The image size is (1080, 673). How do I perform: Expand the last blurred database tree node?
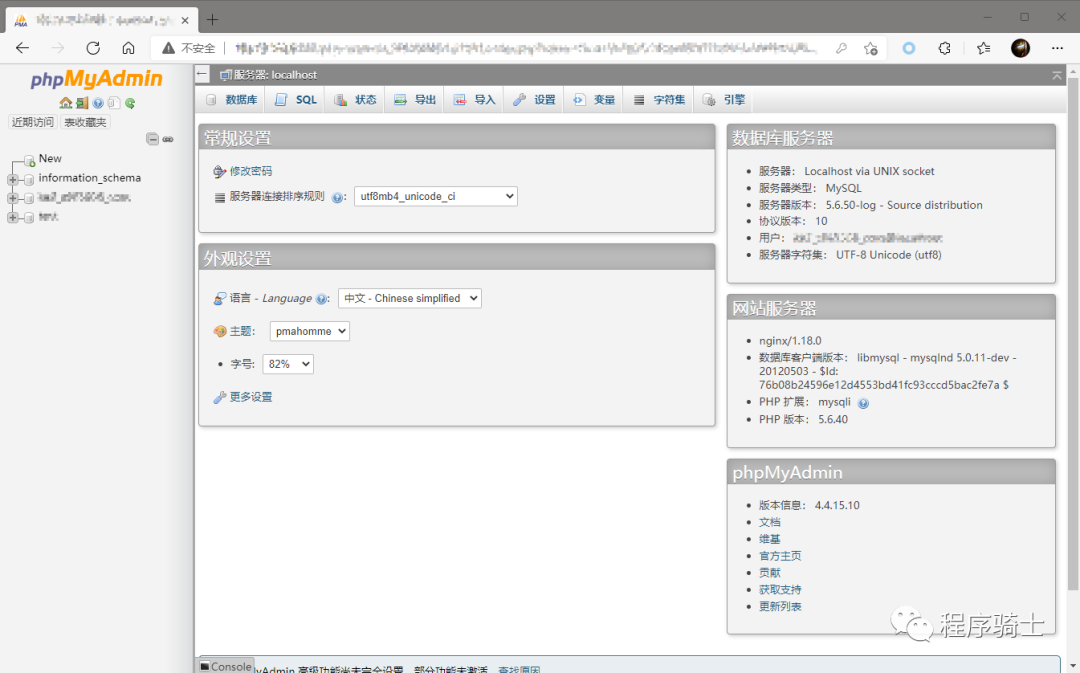pyautogui.click(x=12, y=218)
